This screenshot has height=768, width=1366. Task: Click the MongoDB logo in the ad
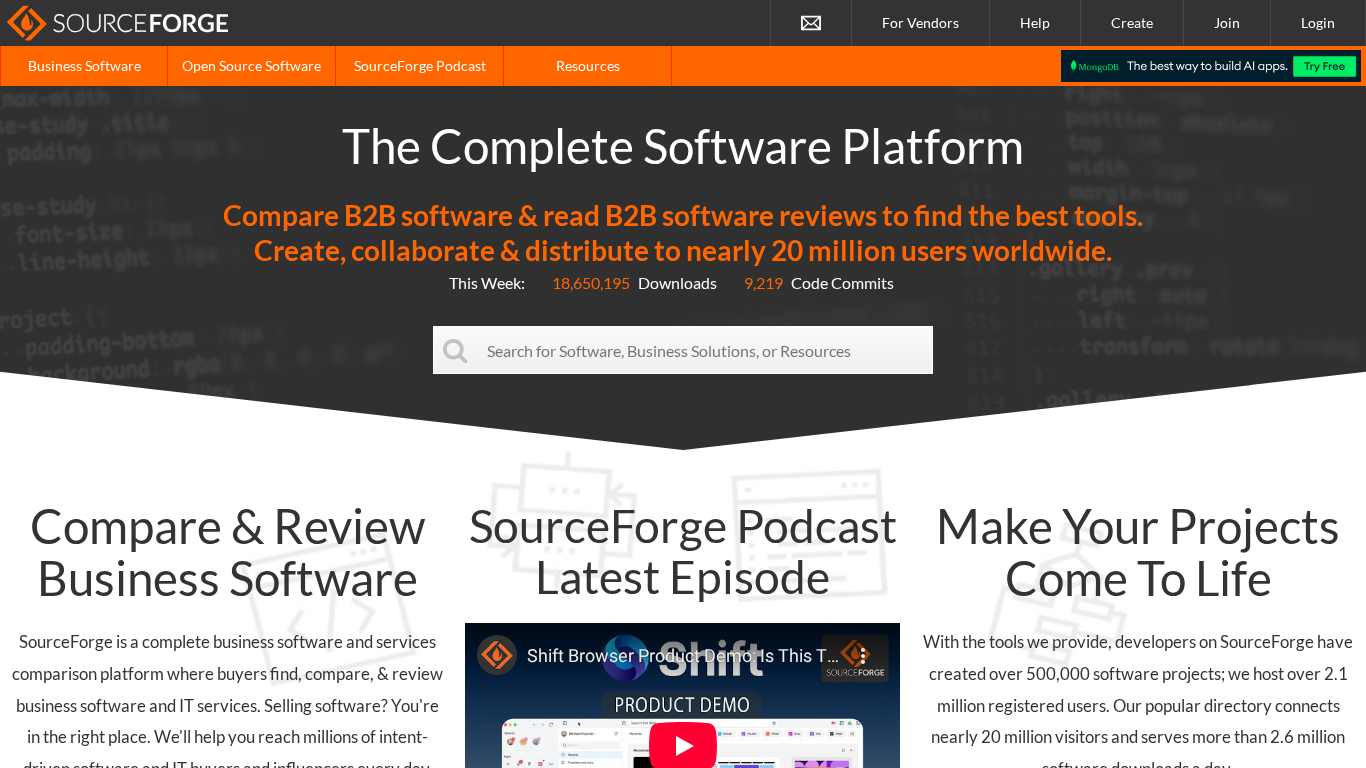[x=1094, y=66]
